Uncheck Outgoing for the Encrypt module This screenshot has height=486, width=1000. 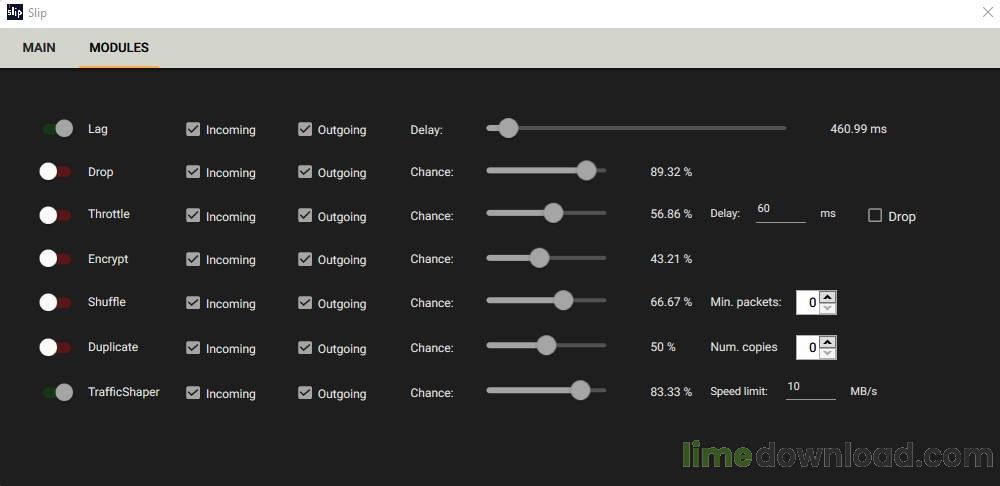(x=305, y=259)
